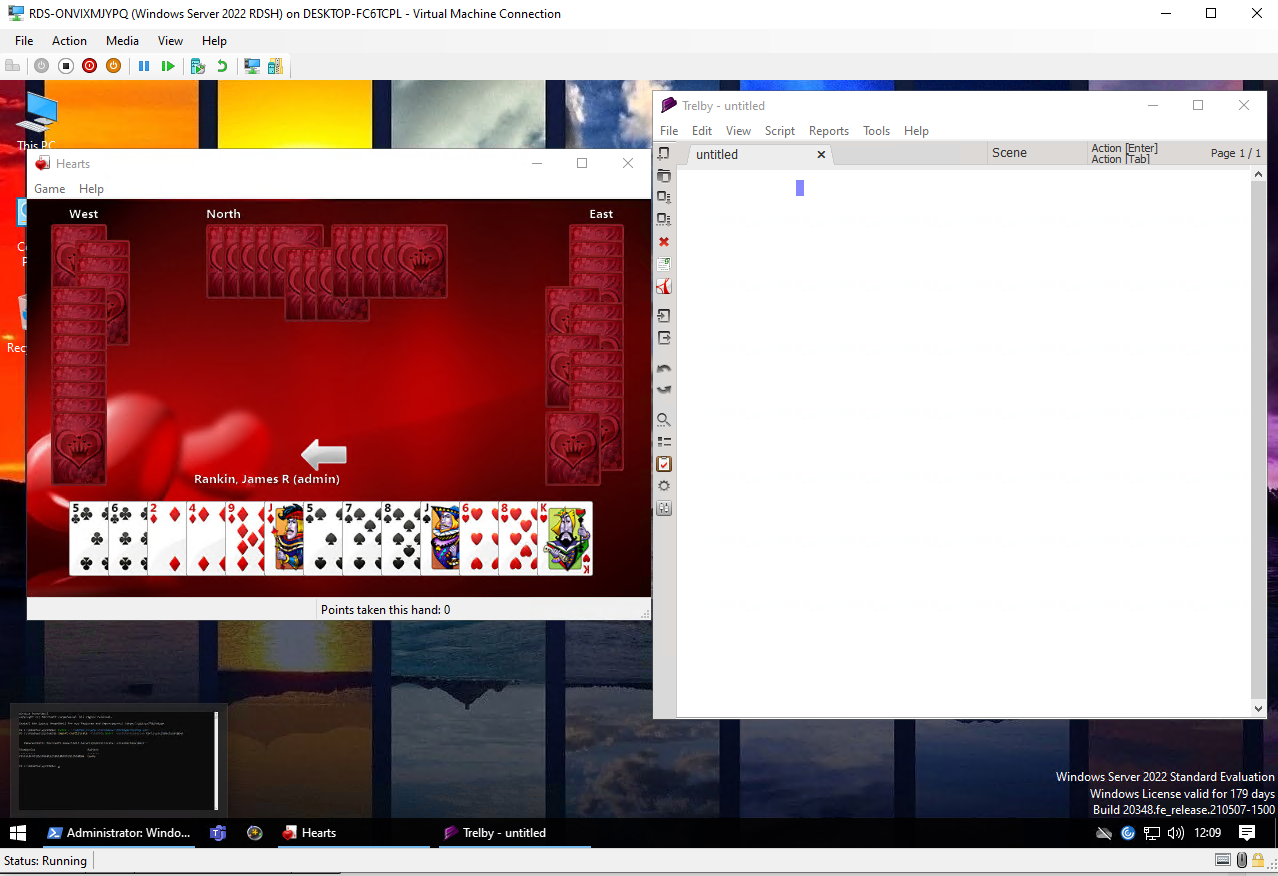
Task: Pause the virtual machine
Action: pos(144,66)
